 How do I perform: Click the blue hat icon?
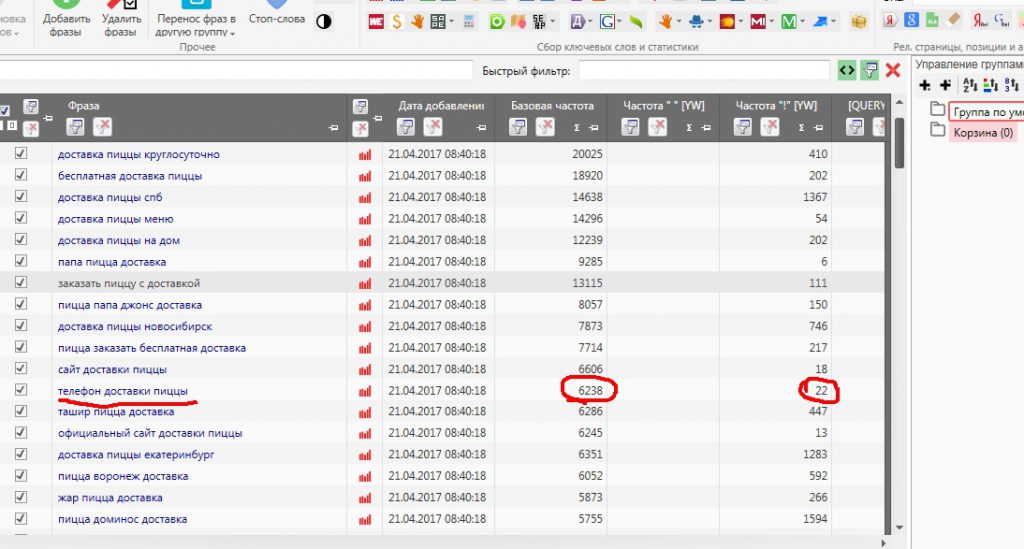click(x=696, y=22)
